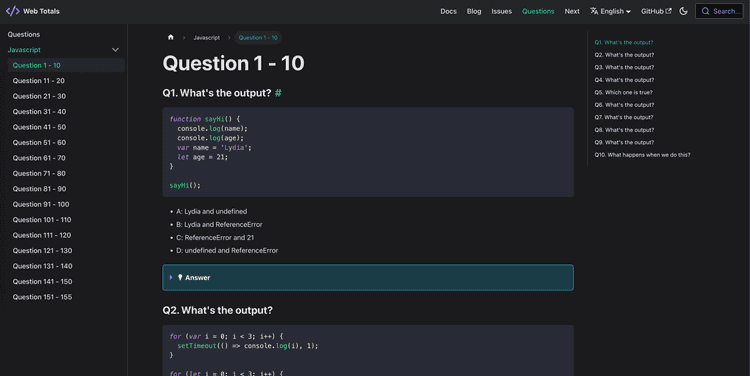Open the GitHub link
Viewport: 750px width, 376px height.
[656, 11]
